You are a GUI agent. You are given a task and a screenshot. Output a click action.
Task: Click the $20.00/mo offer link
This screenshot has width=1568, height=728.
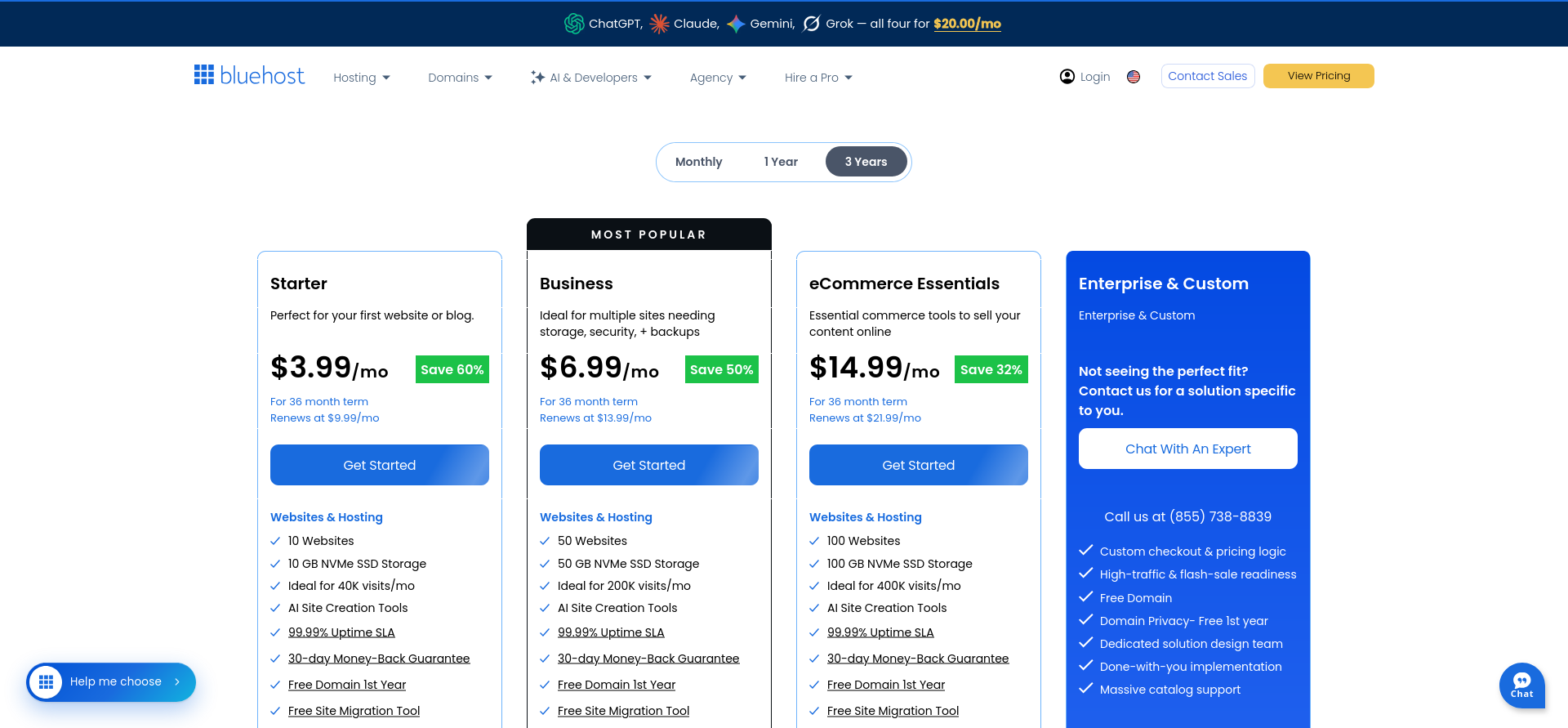[x=967, y=24]
